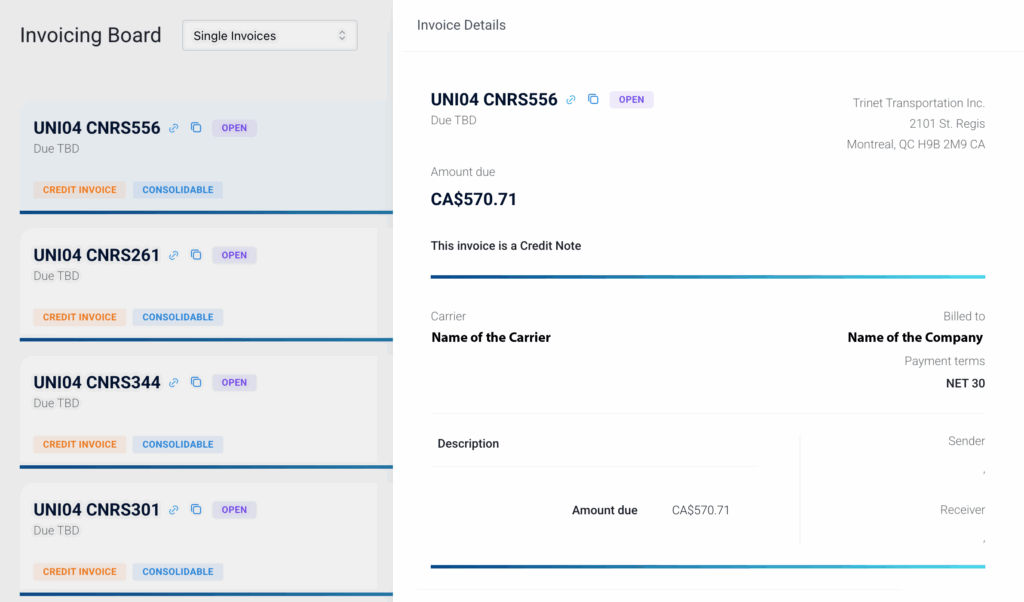The image size is (1024, 602).
Task: Click link icon in Invoice Details header
Action: tap(571, 99)
